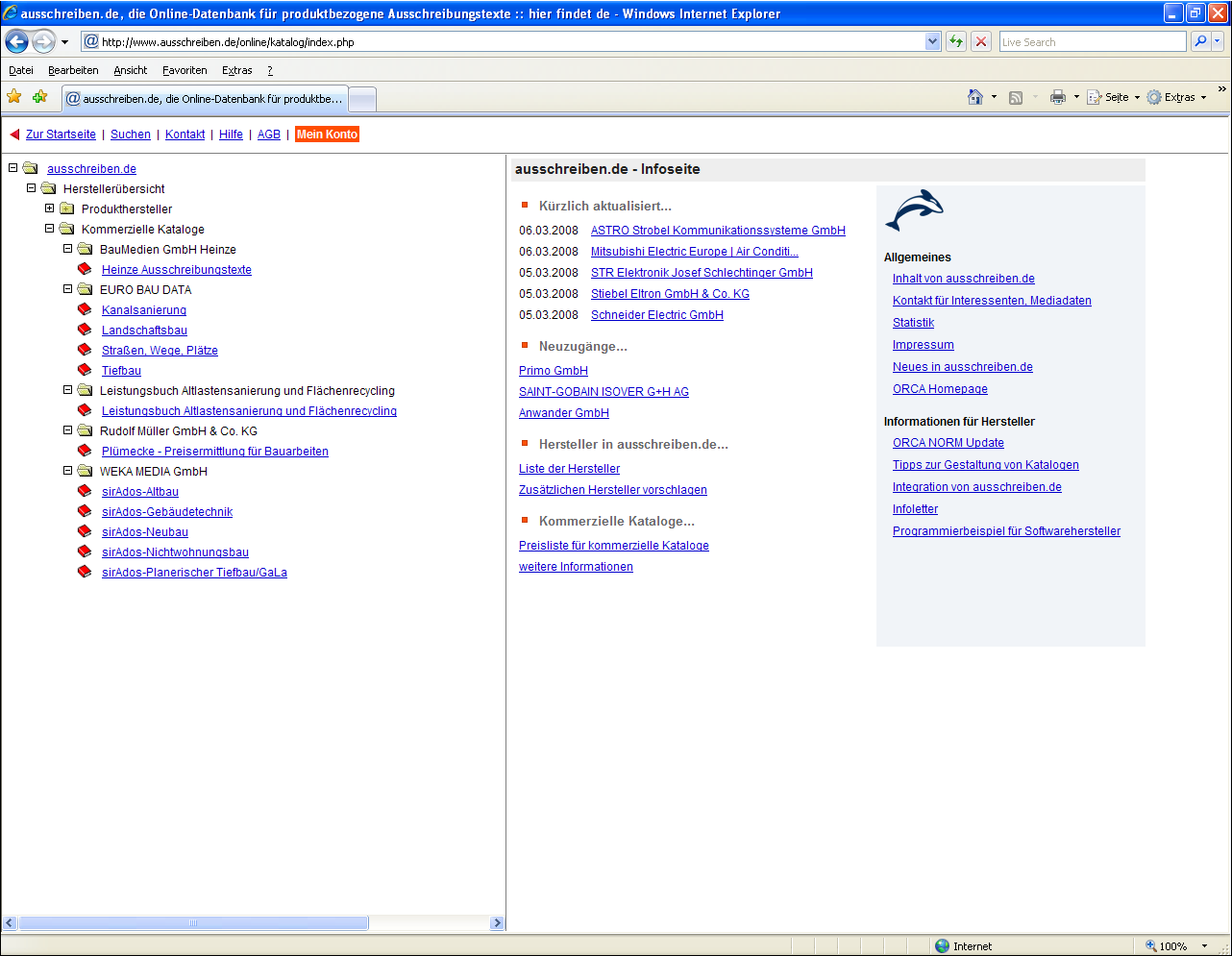Click the red book icon beside sirAdos-Neubau
The height and width of the screenshot is (956, 1232).
(85, 531)
